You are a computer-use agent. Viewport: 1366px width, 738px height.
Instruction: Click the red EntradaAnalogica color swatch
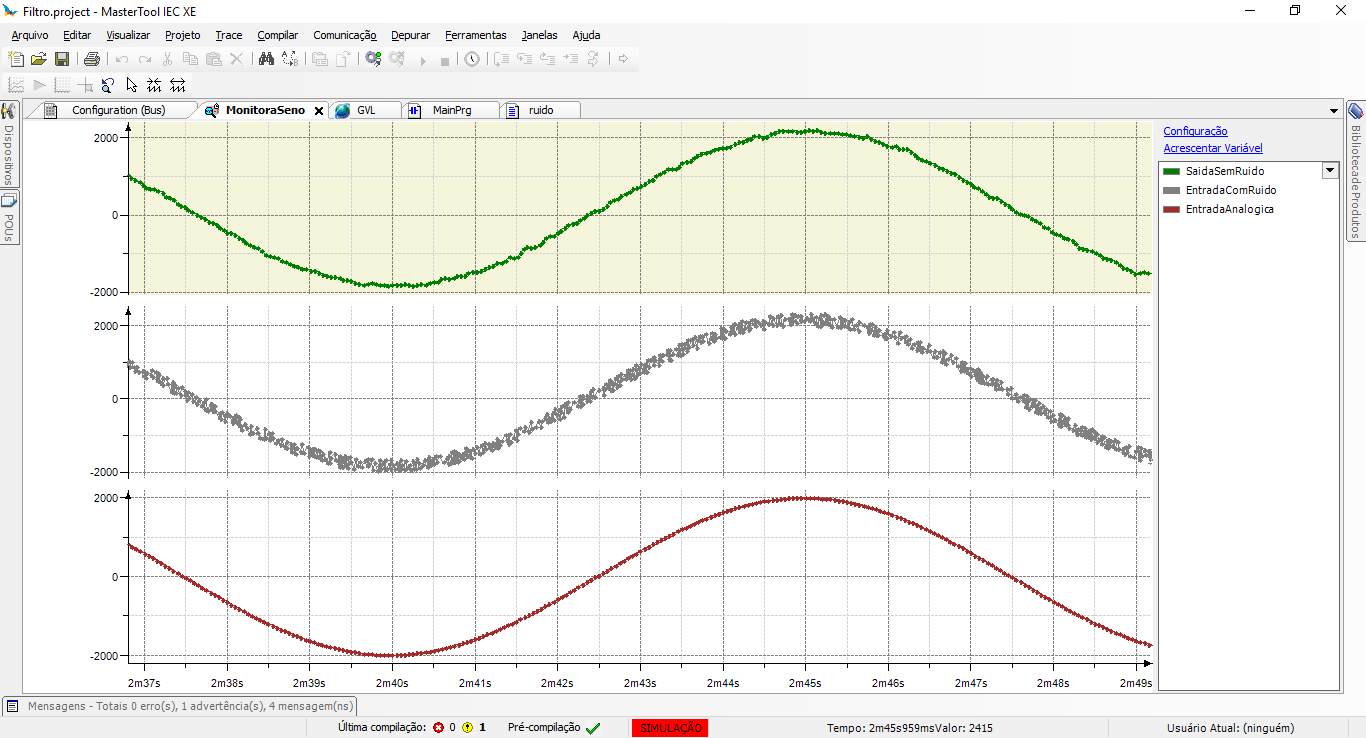(1172, 209)
